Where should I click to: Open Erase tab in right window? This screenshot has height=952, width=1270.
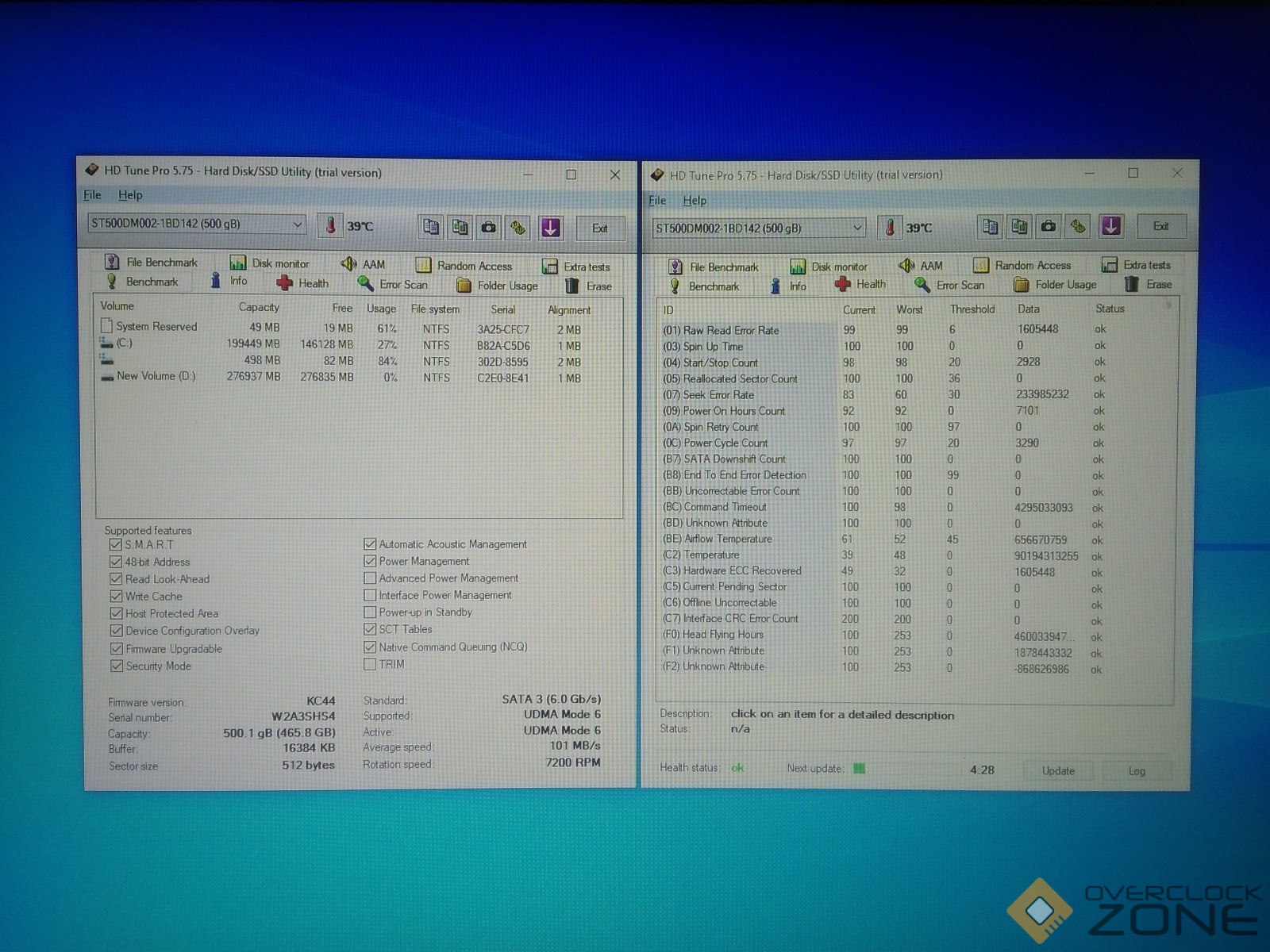(1149, 283)
